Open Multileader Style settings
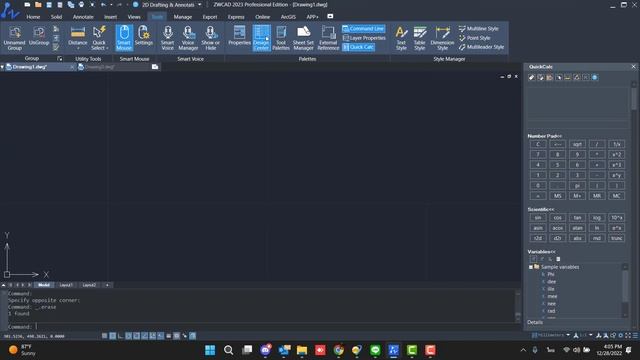 tap(481, 47)
